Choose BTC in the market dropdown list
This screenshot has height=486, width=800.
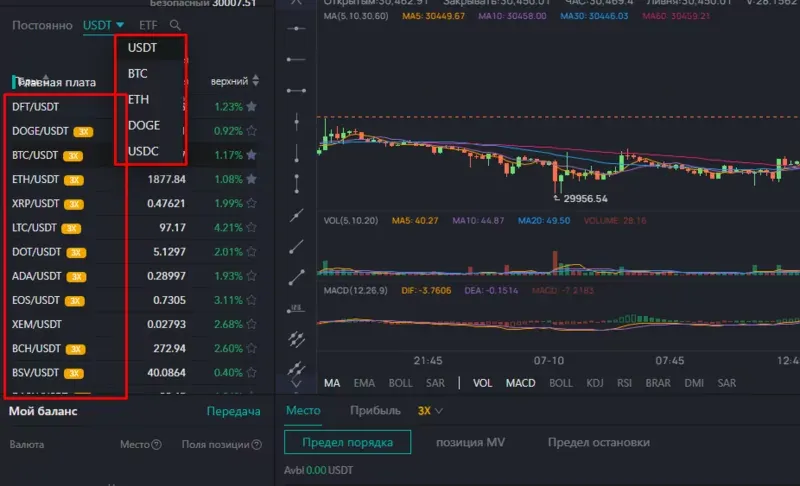138,74
